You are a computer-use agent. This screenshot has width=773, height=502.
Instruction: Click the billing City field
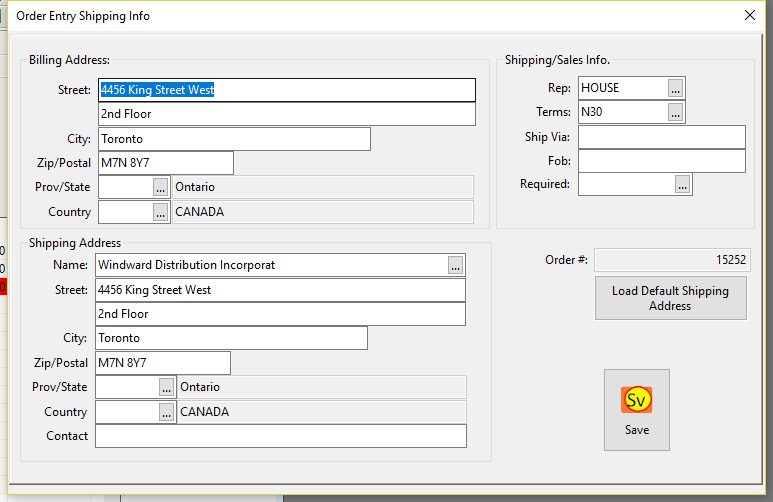[x=234, y=139]
